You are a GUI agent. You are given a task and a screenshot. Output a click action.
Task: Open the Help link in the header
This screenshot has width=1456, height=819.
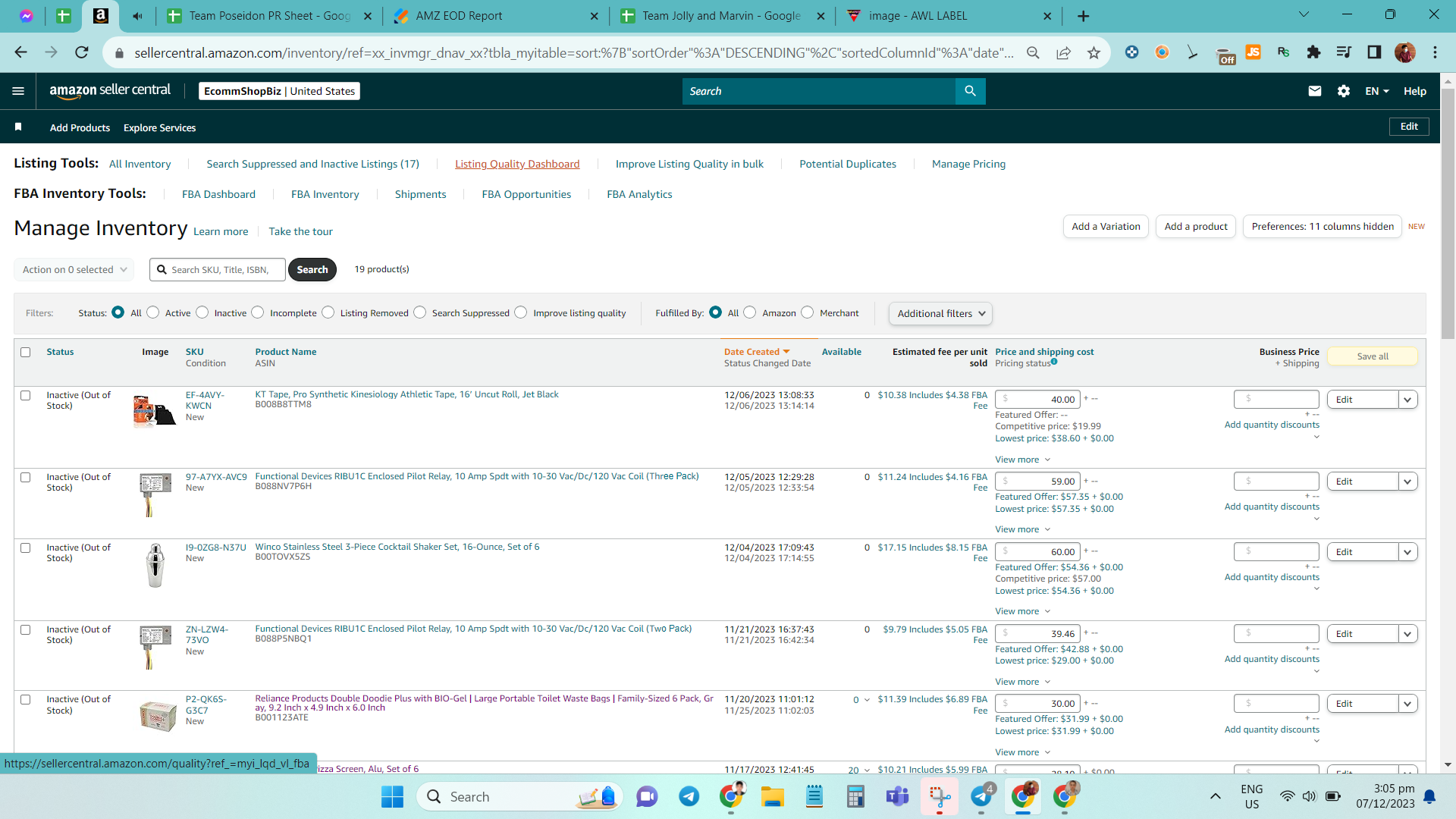click(1415, 91)
